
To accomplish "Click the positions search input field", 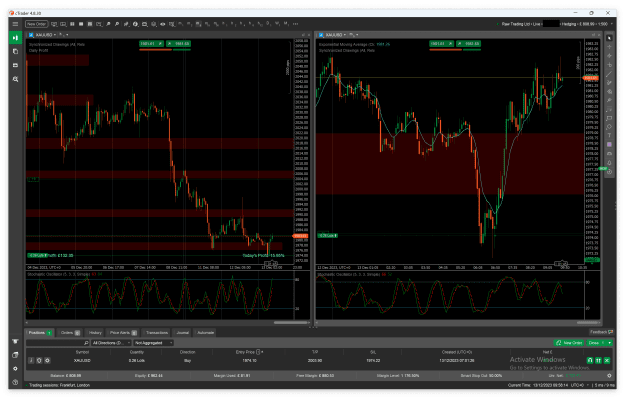I will click(x=58, y=343).
